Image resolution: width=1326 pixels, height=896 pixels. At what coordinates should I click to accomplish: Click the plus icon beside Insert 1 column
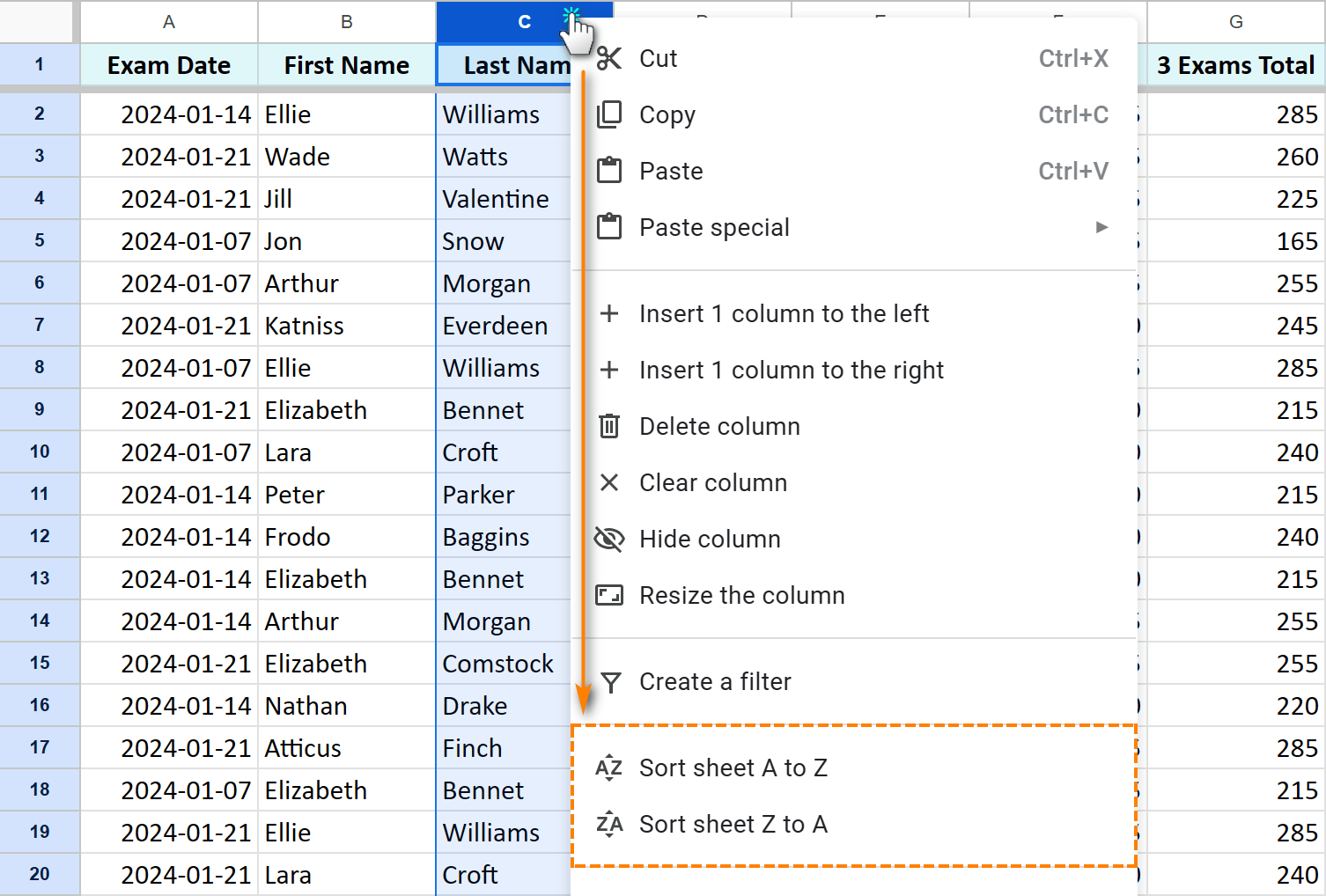[609, 313]
